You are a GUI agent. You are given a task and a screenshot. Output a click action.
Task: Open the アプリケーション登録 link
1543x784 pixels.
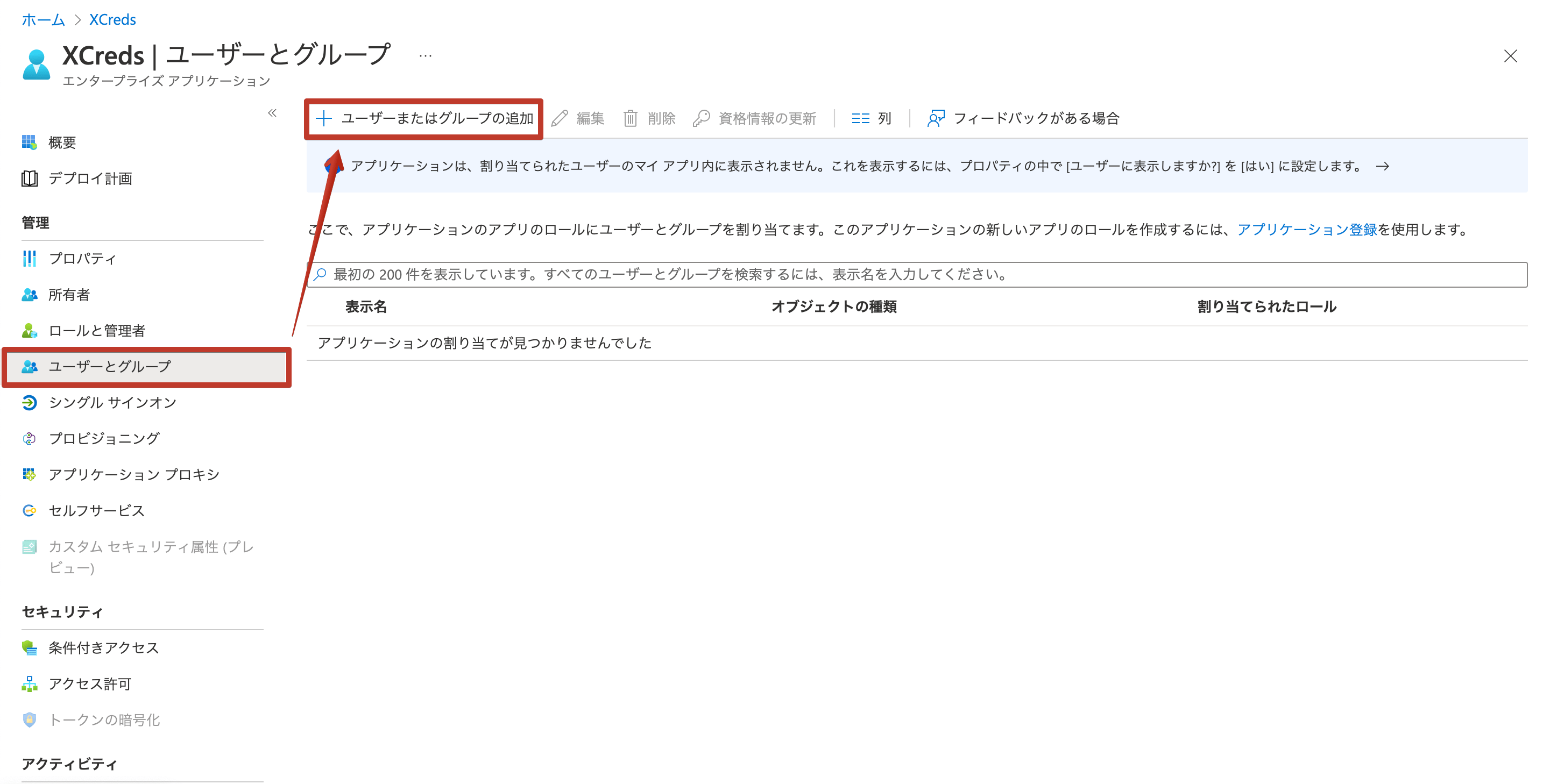point(1307,230)
